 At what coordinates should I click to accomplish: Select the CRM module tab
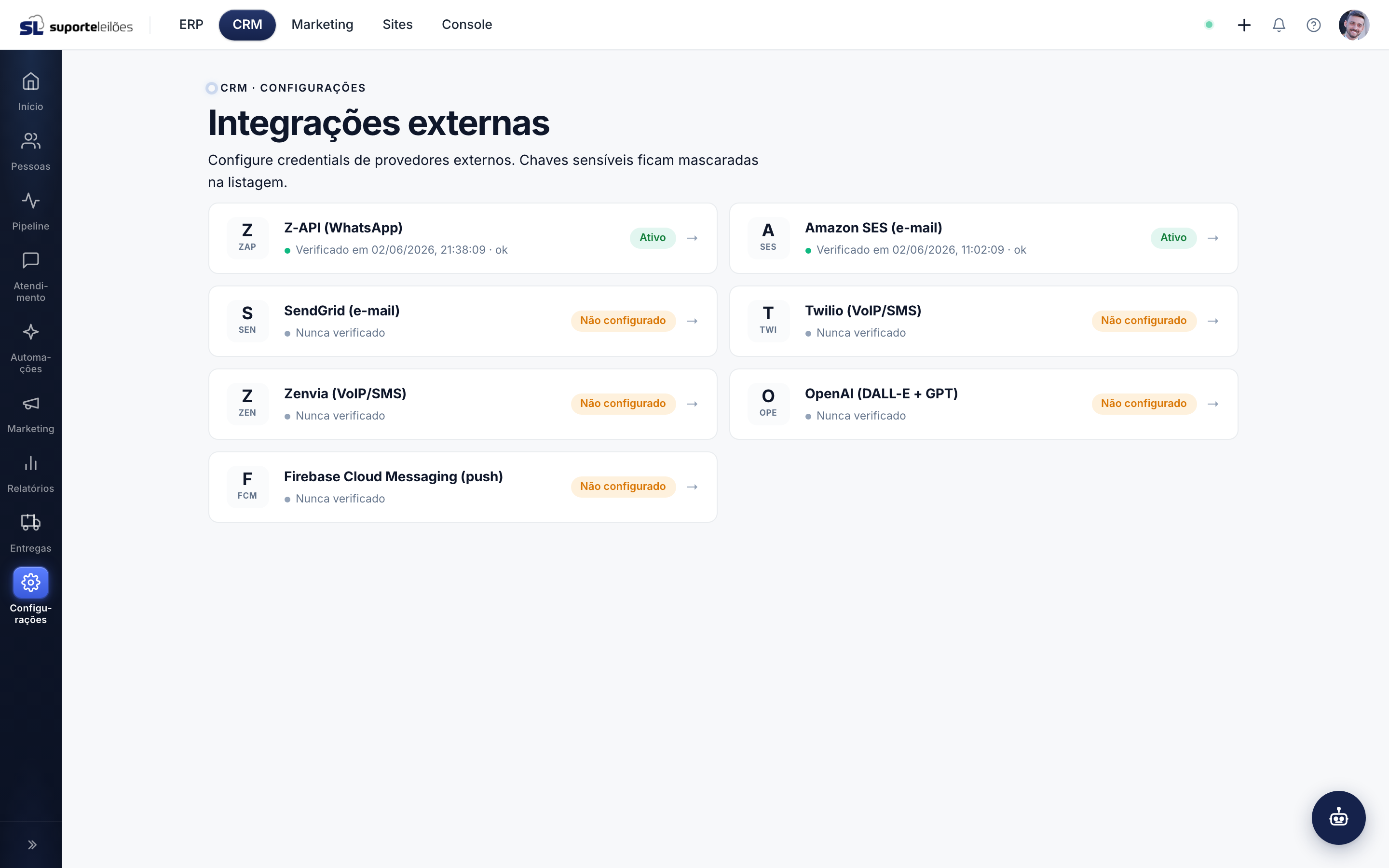(x=247, y=25)
